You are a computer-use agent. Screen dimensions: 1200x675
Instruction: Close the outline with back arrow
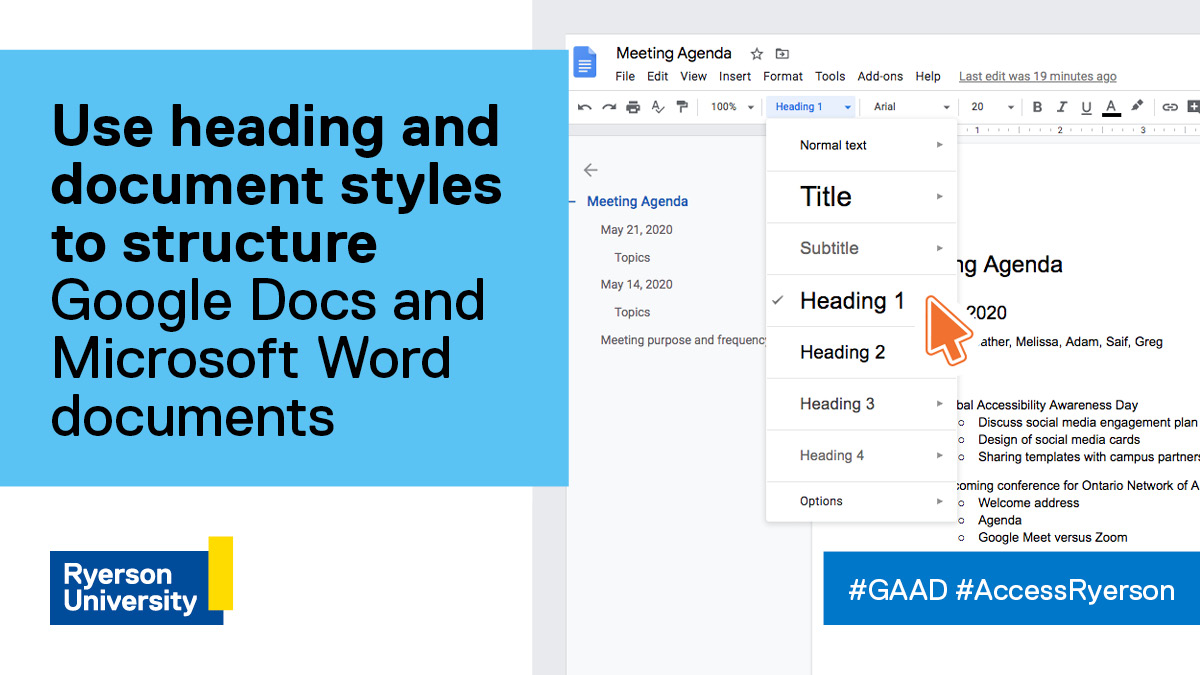pos(590,170)
